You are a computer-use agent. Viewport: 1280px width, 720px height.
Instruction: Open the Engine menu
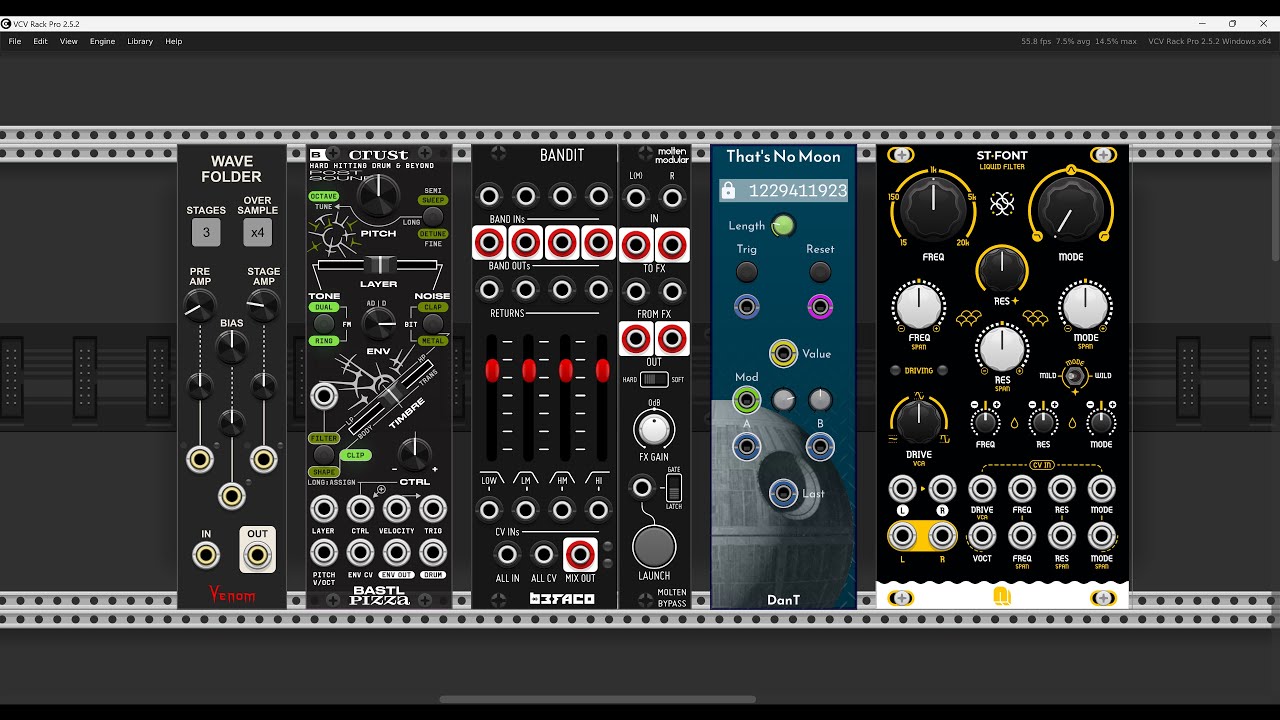coord(102,41)
